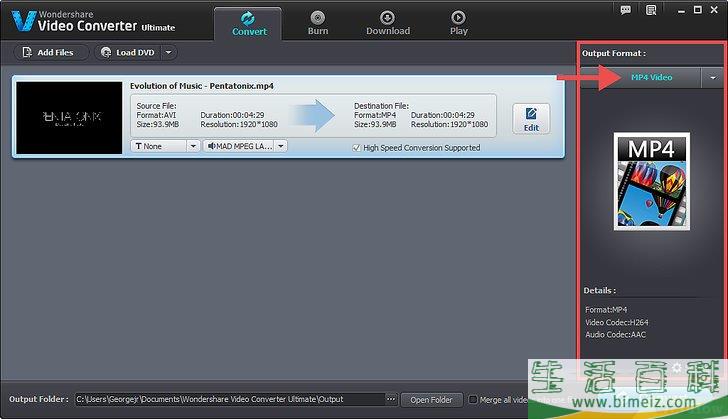Minimize the Video Converter window
This screenshot has height=419, width=728.
click(x=681, y=10)
